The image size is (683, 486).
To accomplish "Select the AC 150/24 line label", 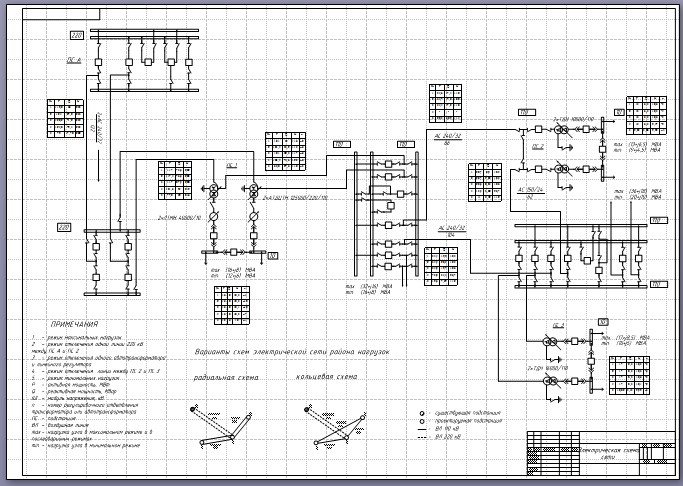I will click(529, 188).
